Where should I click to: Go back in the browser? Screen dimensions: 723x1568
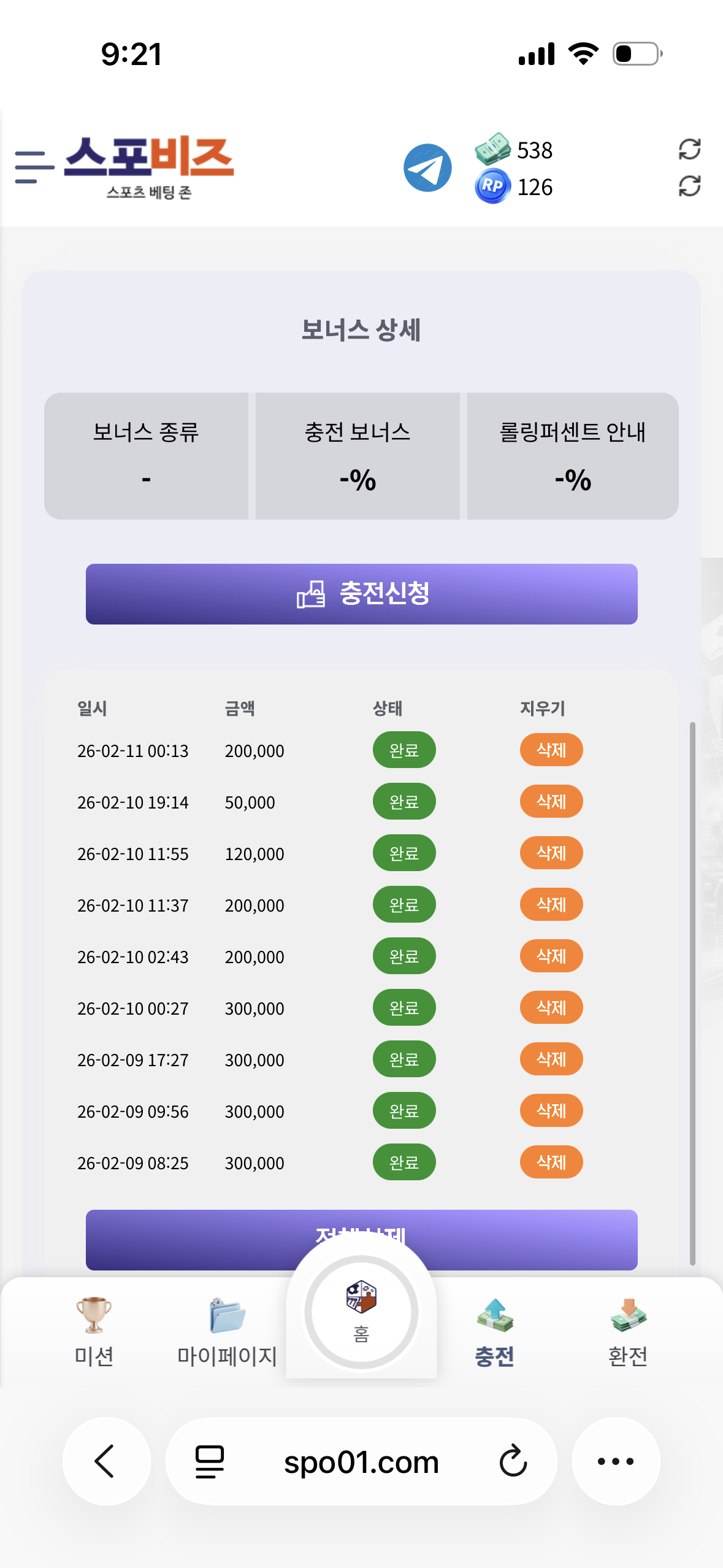[106, 1461]
